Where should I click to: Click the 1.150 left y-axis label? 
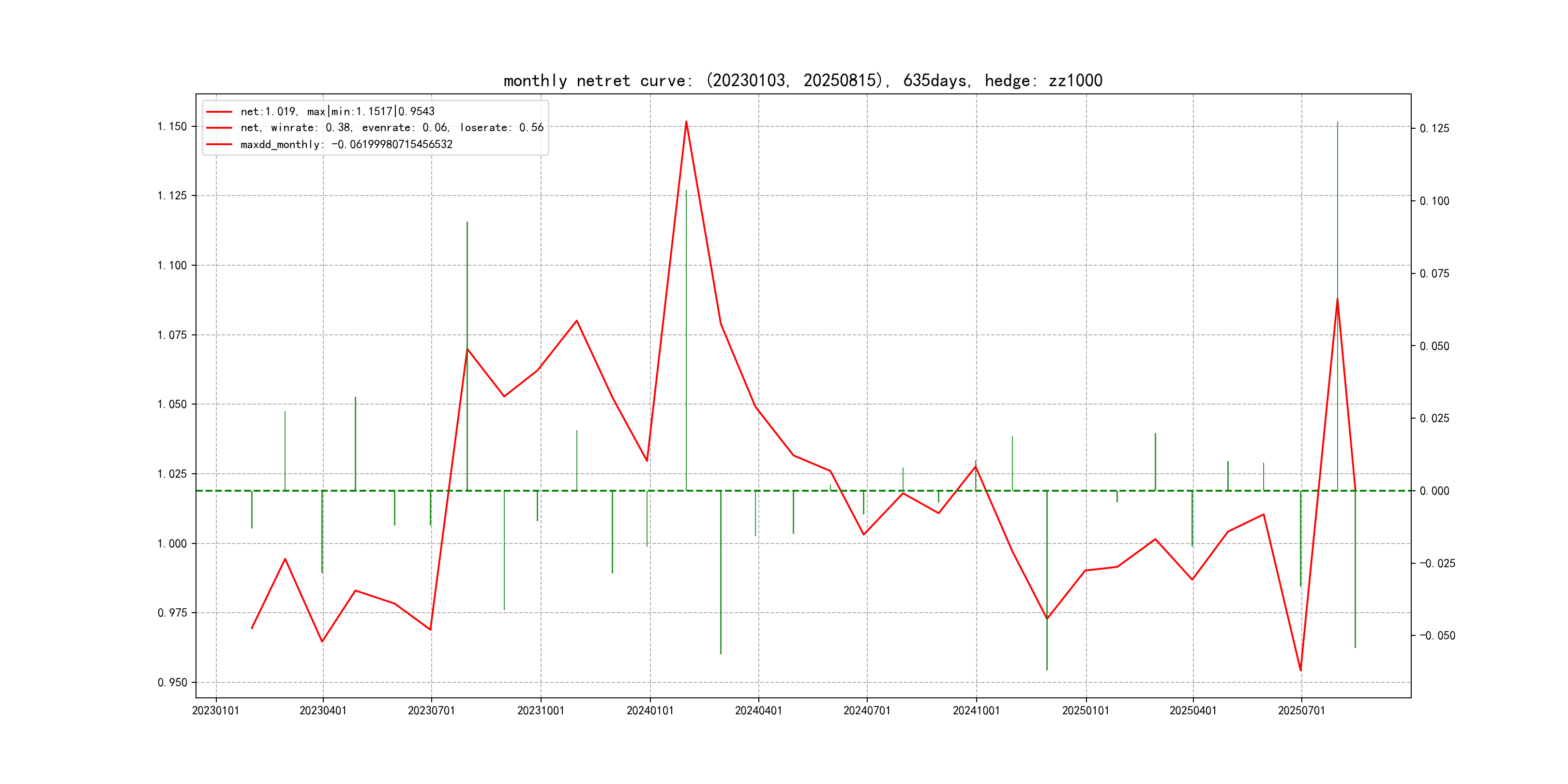pos(172,127)
